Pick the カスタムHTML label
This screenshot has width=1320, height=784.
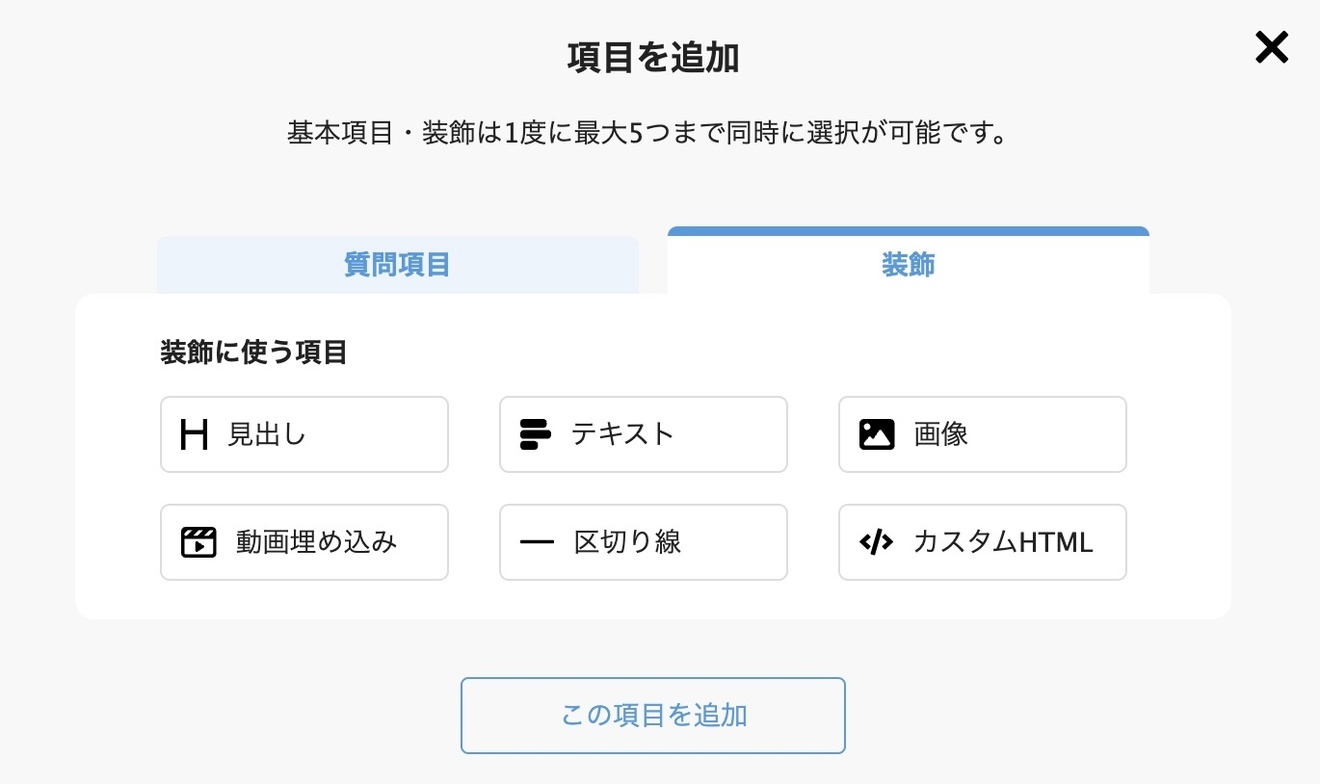pos(1003,542)
